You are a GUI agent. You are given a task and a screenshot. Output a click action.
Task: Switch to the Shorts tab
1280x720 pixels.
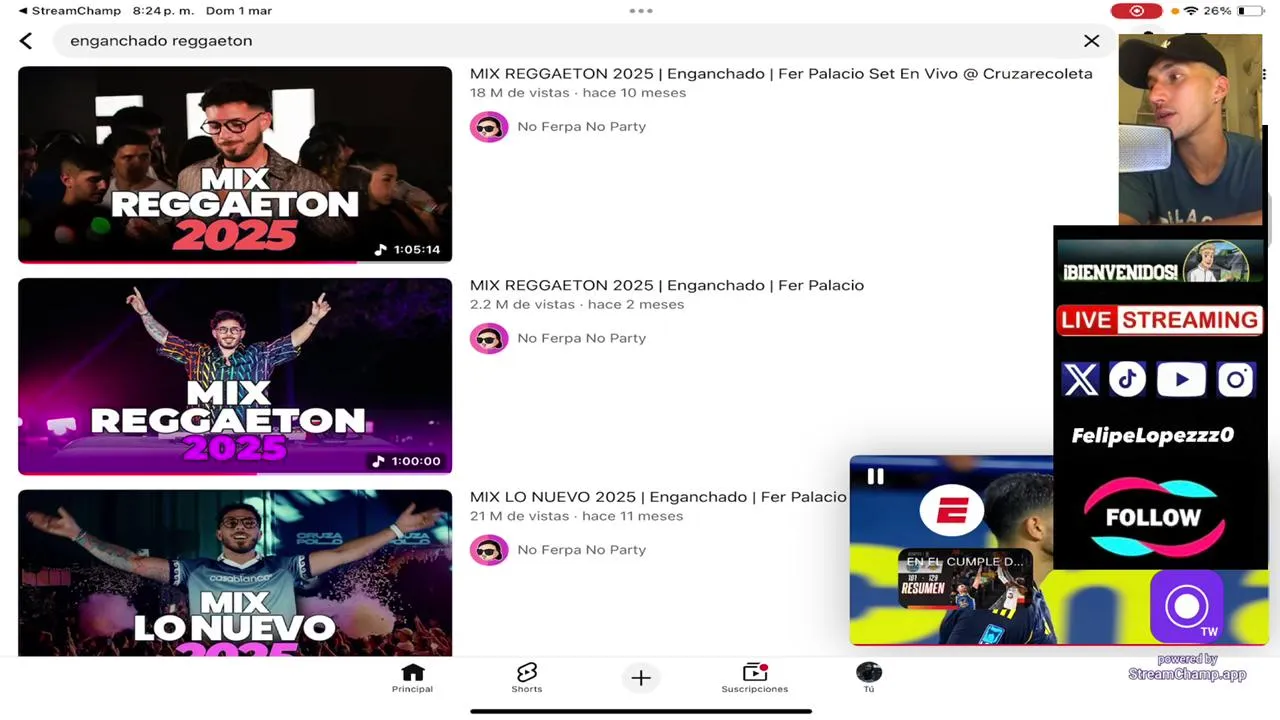527,678
